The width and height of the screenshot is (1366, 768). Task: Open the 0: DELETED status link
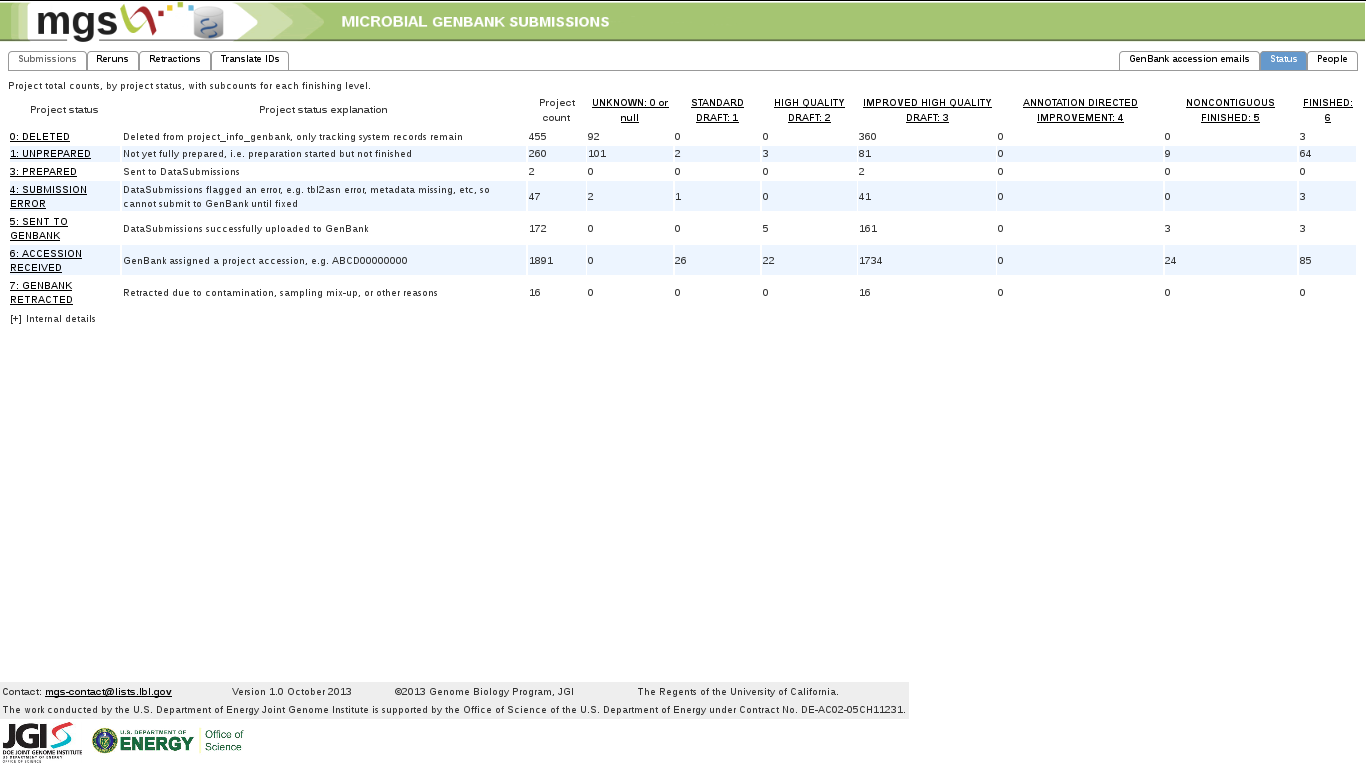coord(40,137)
